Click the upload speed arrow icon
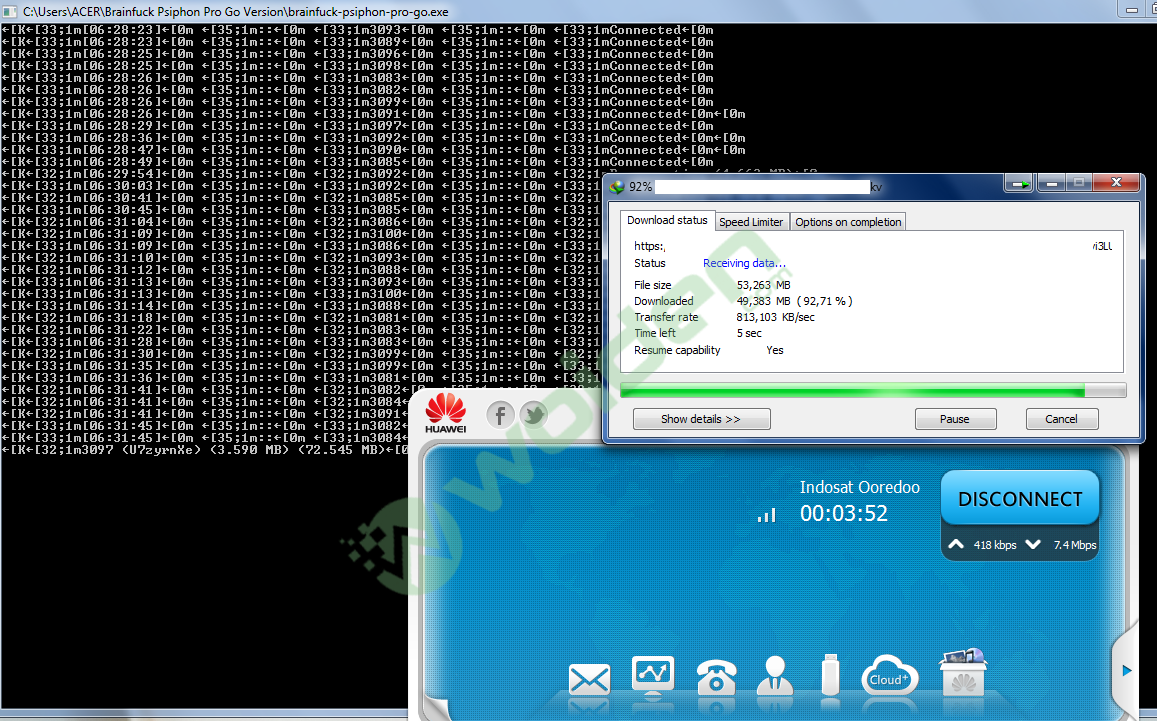 956,545
